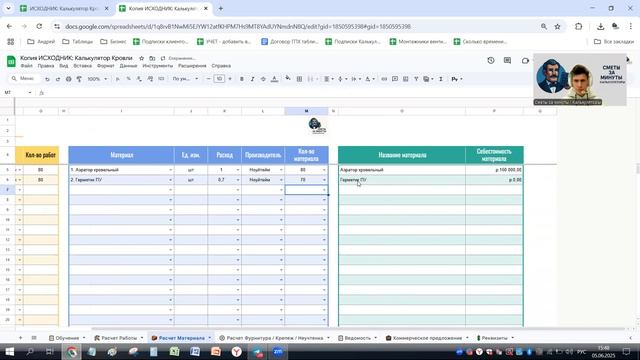Select the Материал column header cell
640x360 pixels.
(122, 155)
